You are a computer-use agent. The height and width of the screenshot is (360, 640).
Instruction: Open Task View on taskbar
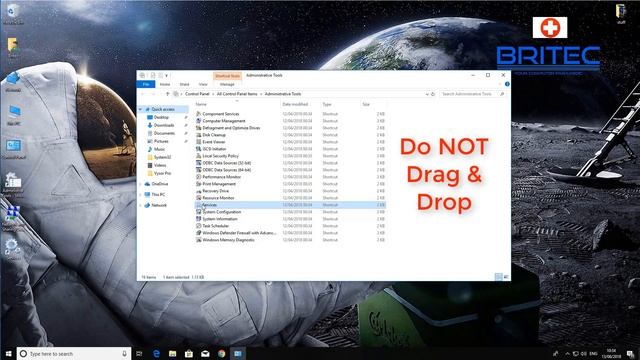click(139, 353)
